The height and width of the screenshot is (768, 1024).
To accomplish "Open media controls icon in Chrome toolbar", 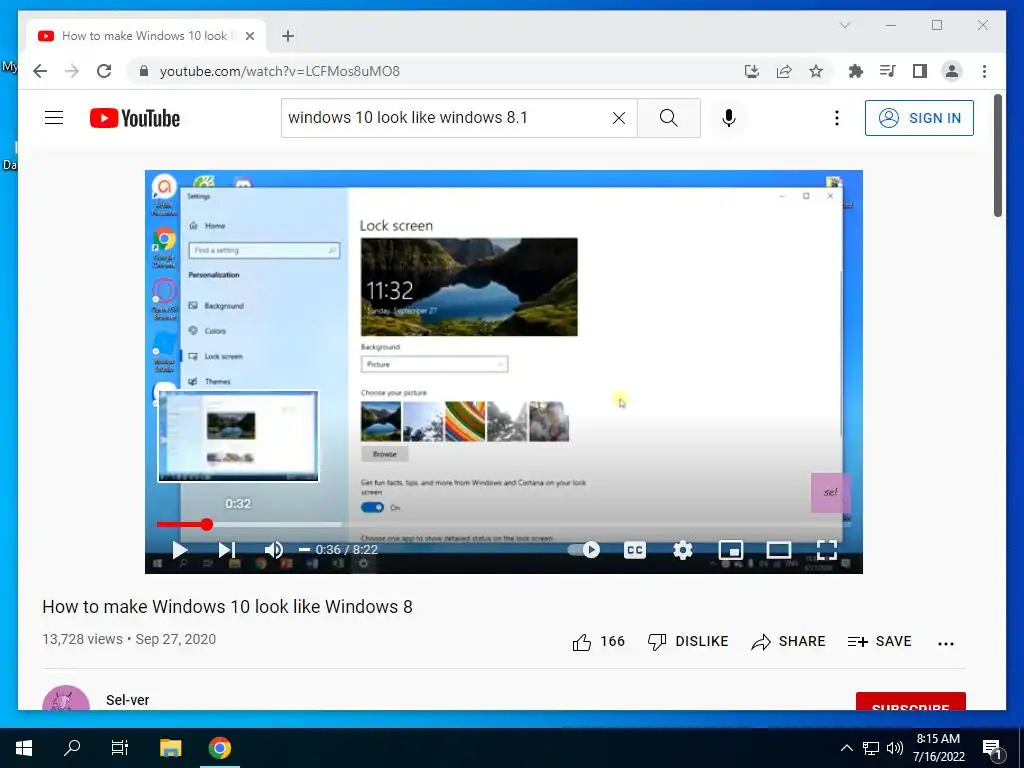I will (888, 71).
